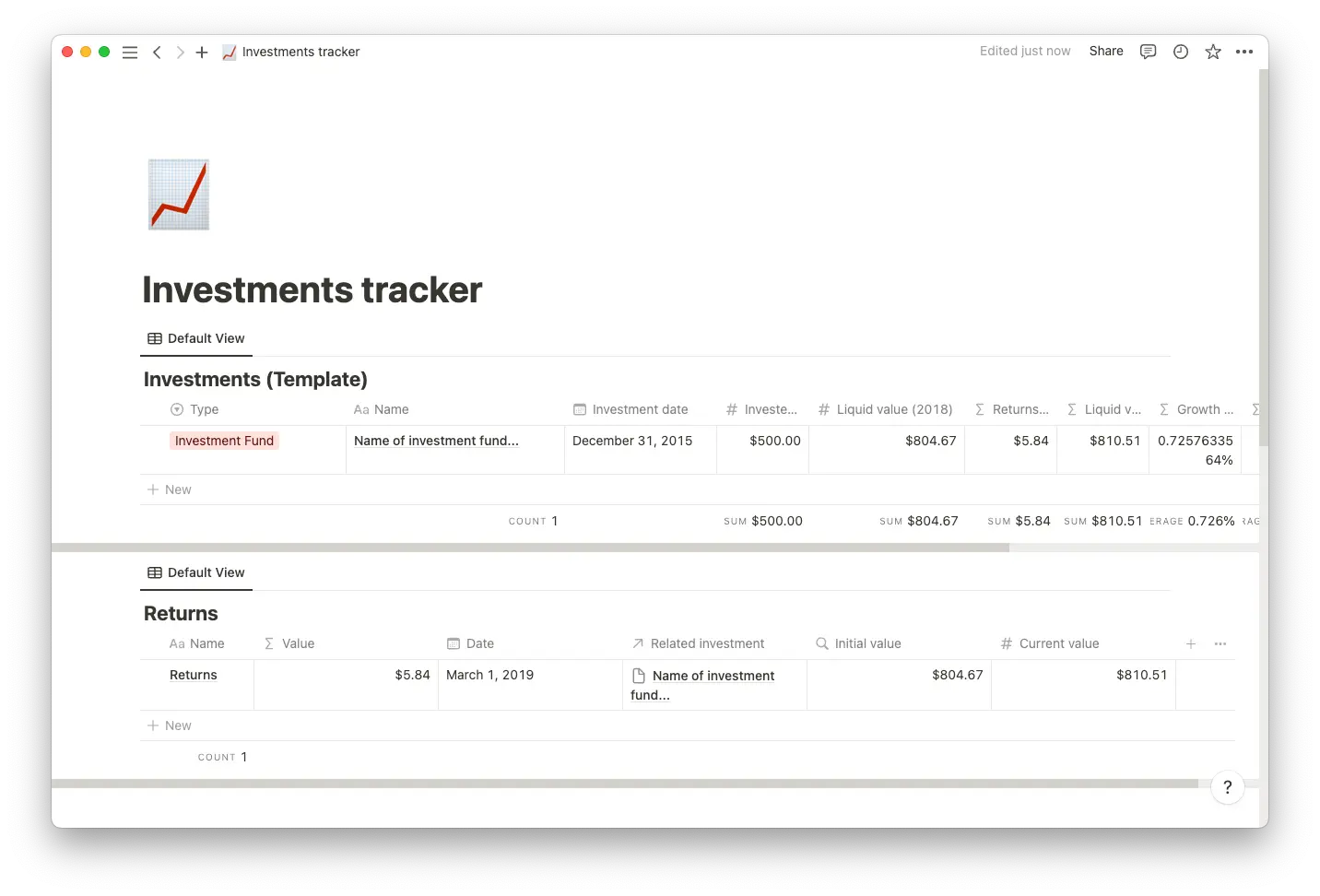
Task: Favorite the page using star icon
Action: pos(1213,52)
